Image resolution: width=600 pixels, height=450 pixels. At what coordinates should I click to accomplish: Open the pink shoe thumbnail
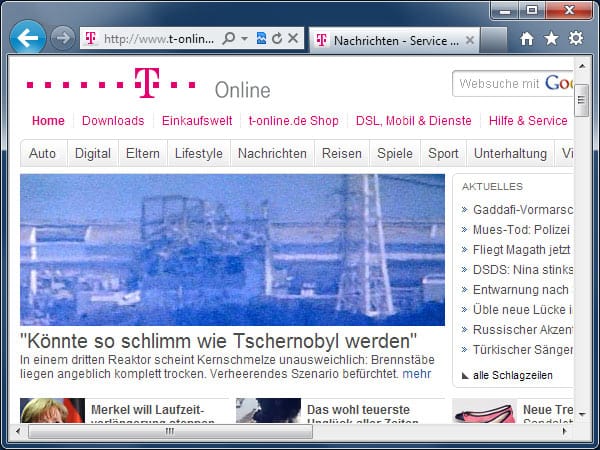484,411
